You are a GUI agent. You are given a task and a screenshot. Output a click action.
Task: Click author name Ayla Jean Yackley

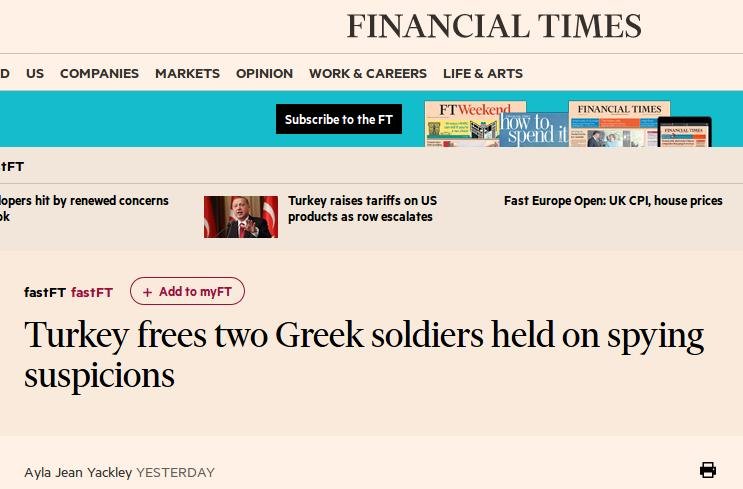click(78, 472)
